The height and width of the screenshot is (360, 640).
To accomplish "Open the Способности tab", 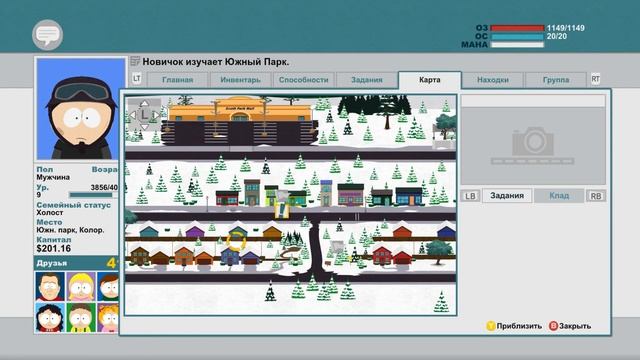I will [x=304, y=80].
